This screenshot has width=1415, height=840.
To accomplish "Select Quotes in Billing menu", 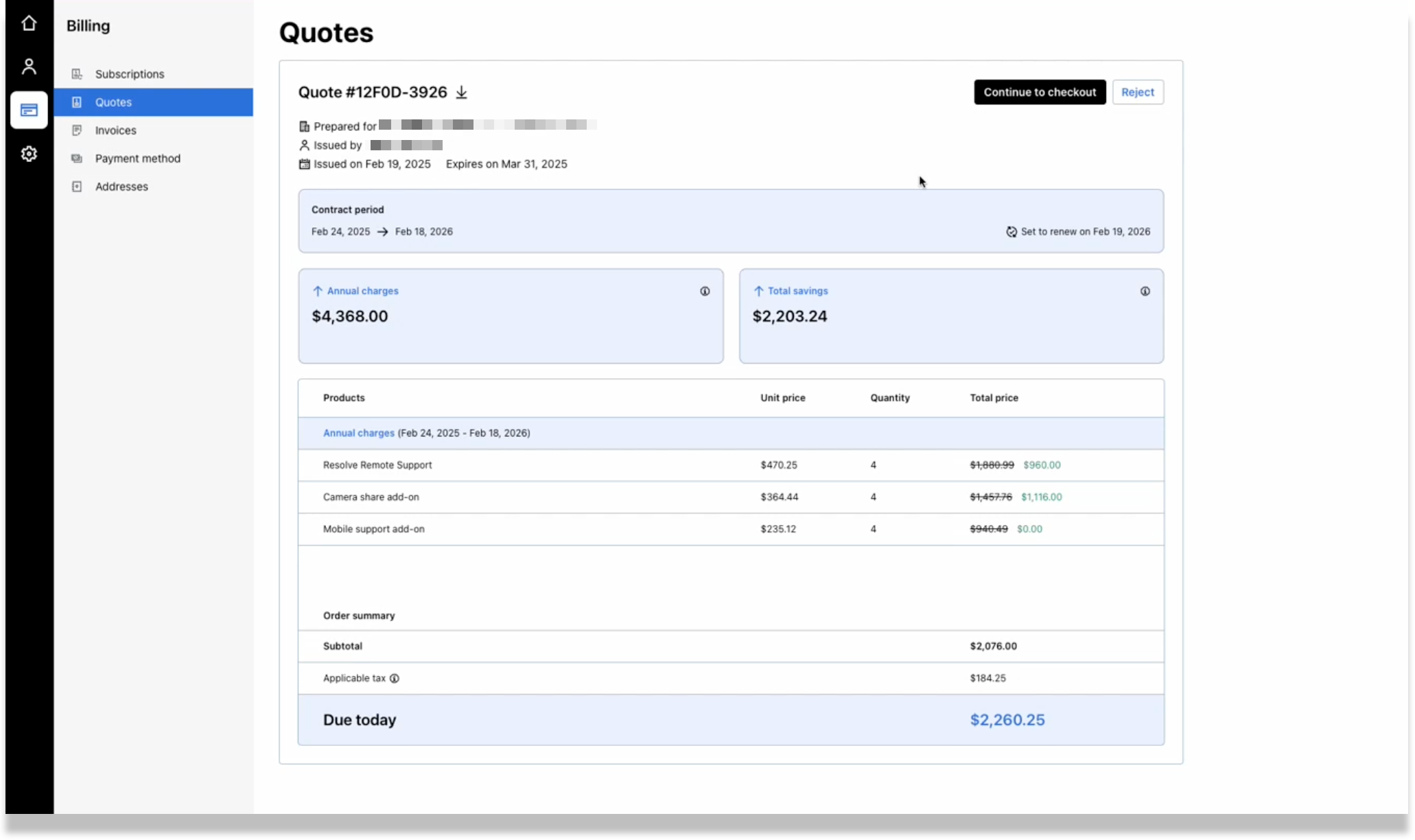I will coord(113,102).
